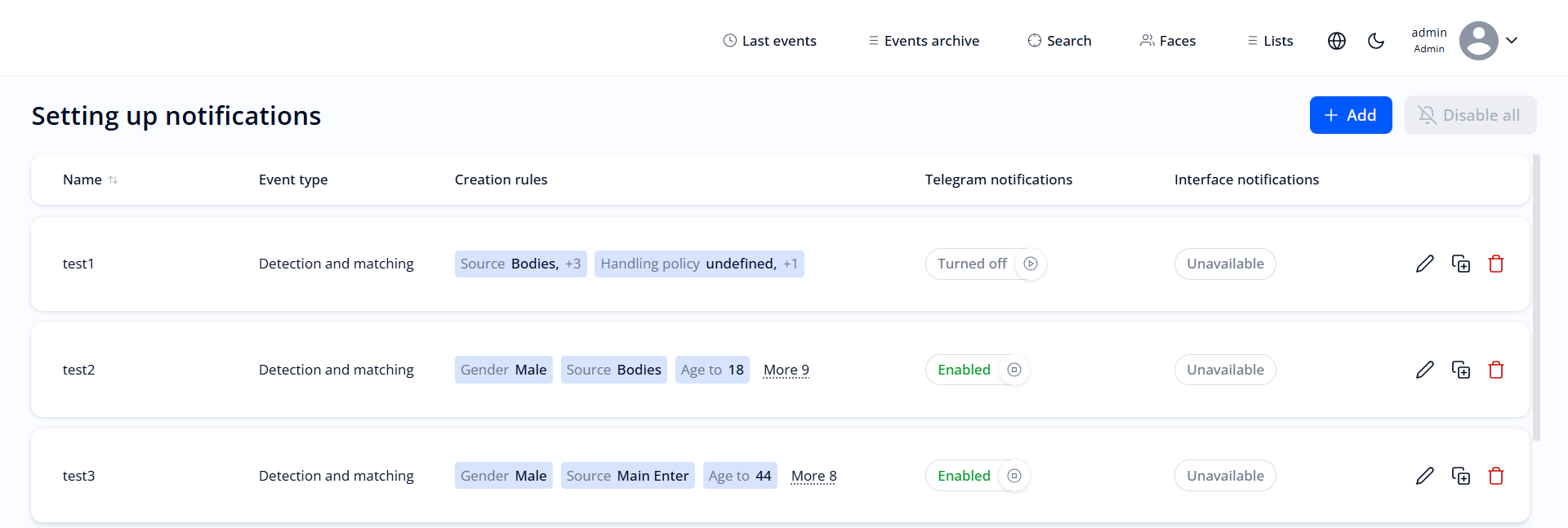The image size is (1568, 528).
Task: Sort the table by Name column
Action: (x=114, y=180)
